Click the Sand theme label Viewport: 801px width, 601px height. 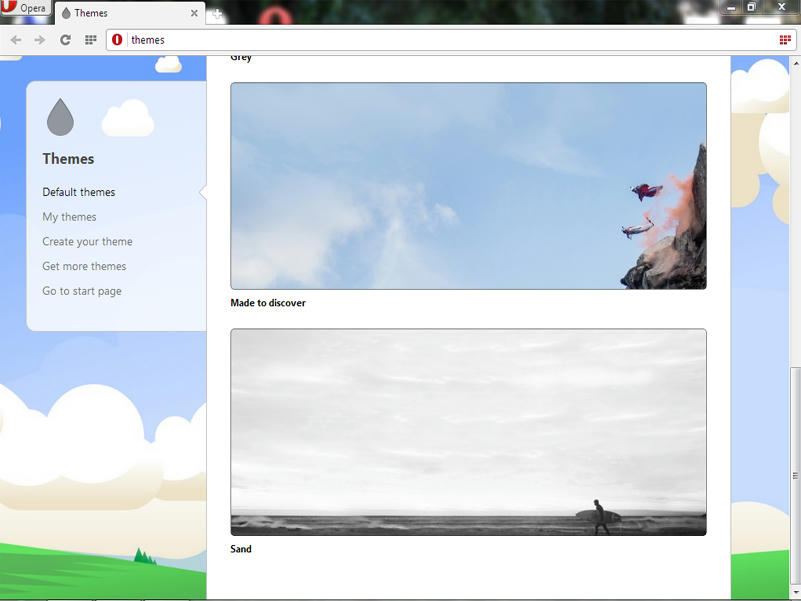tap(241, 549)
